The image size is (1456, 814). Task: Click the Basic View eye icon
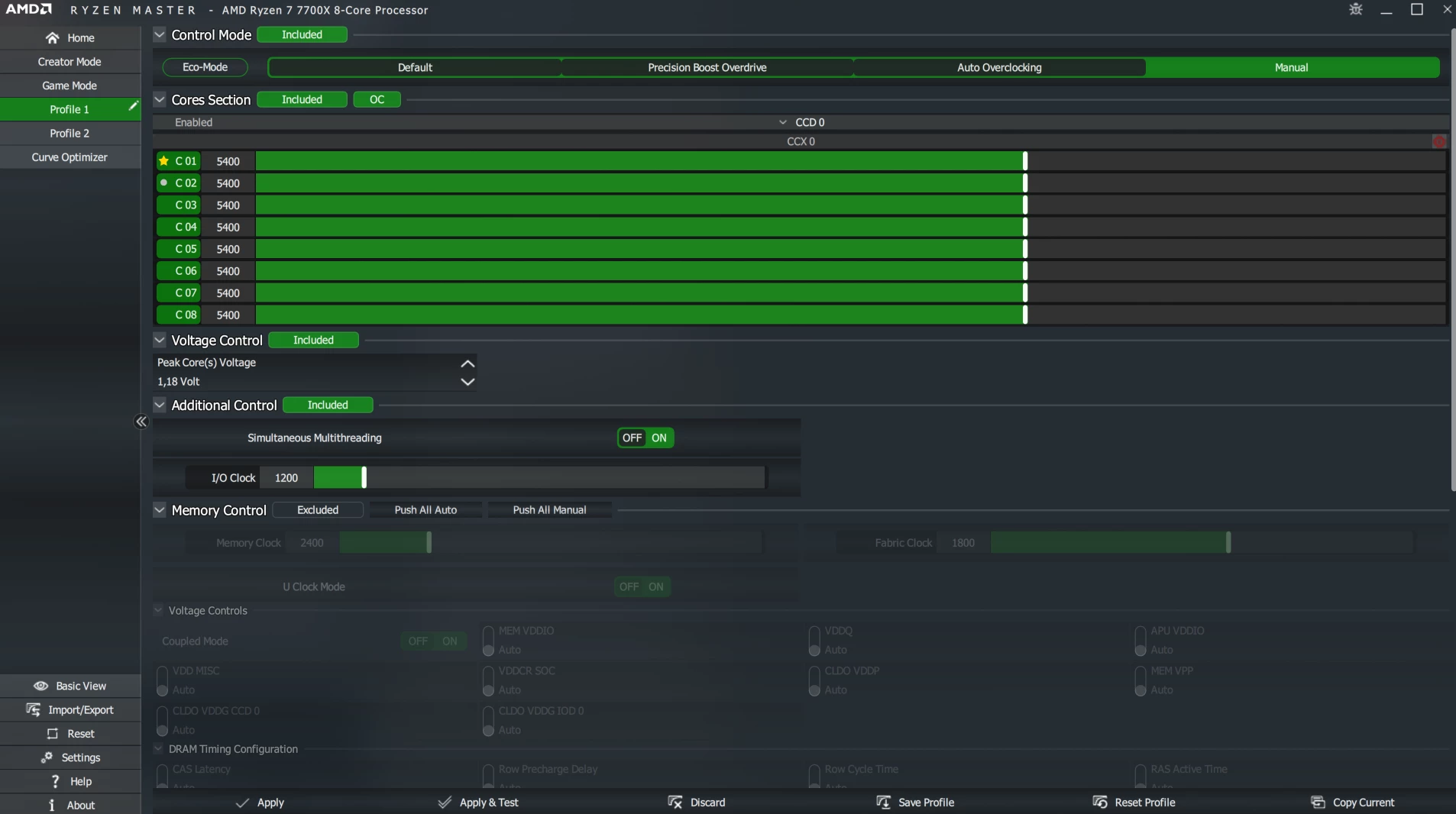(x=41, y=686)
